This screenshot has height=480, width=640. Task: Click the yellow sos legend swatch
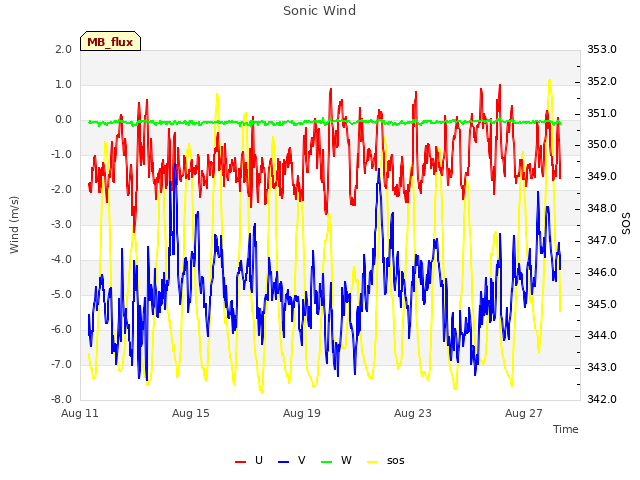point(373,461)
